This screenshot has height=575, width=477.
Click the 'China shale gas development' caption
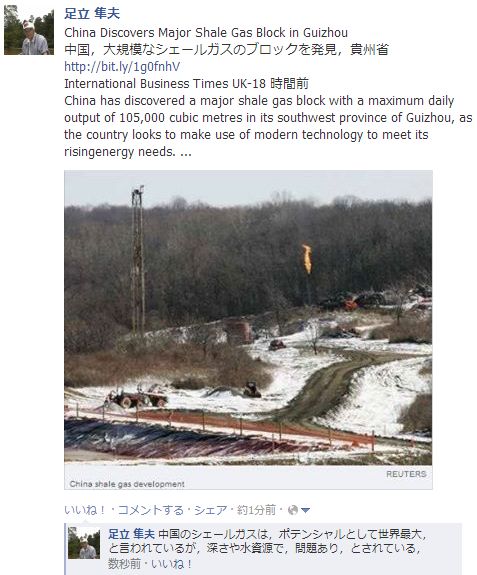[x=127, y=484]
